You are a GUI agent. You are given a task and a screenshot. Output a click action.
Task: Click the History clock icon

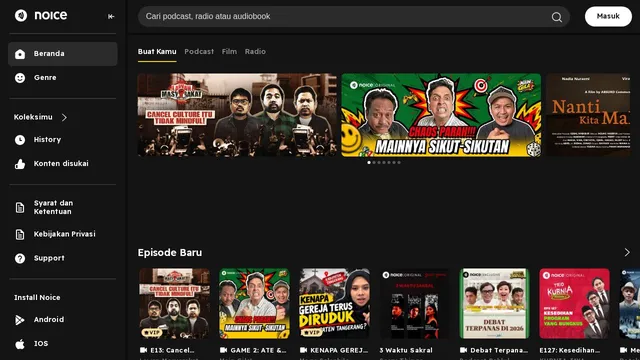pos(20,140)
